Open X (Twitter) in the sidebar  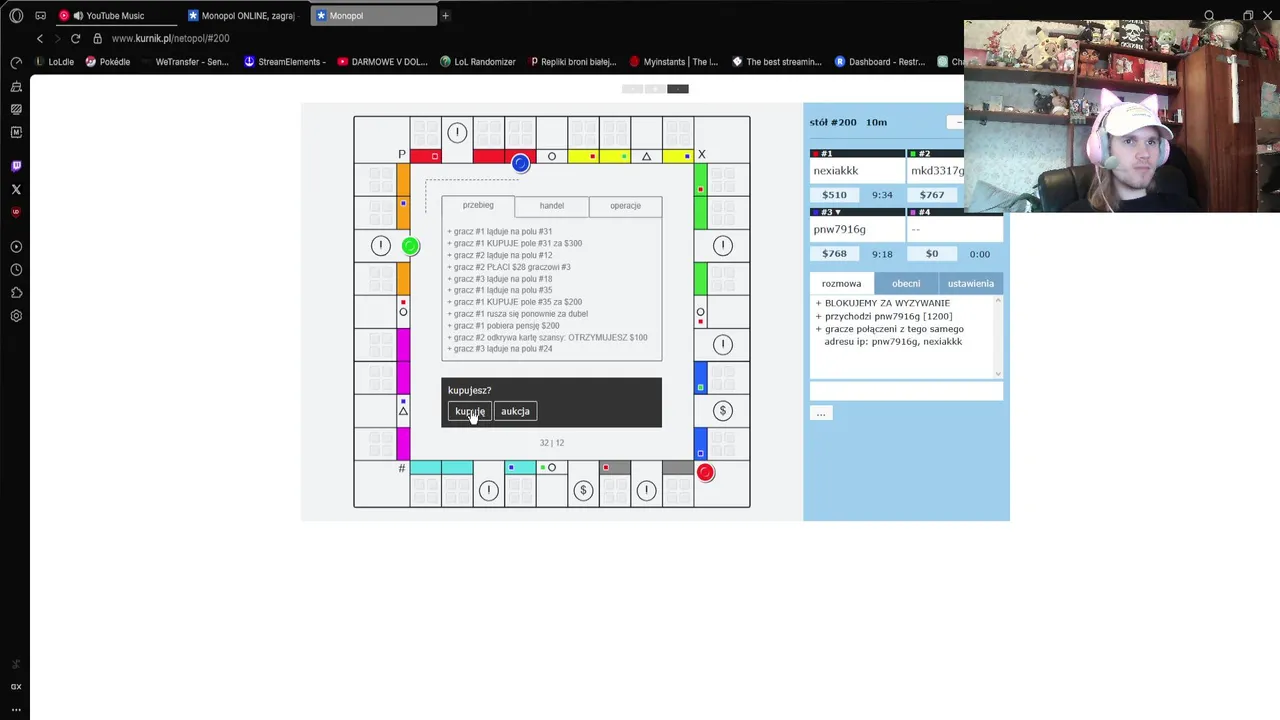pyautogui.click(x=16, y=189)
